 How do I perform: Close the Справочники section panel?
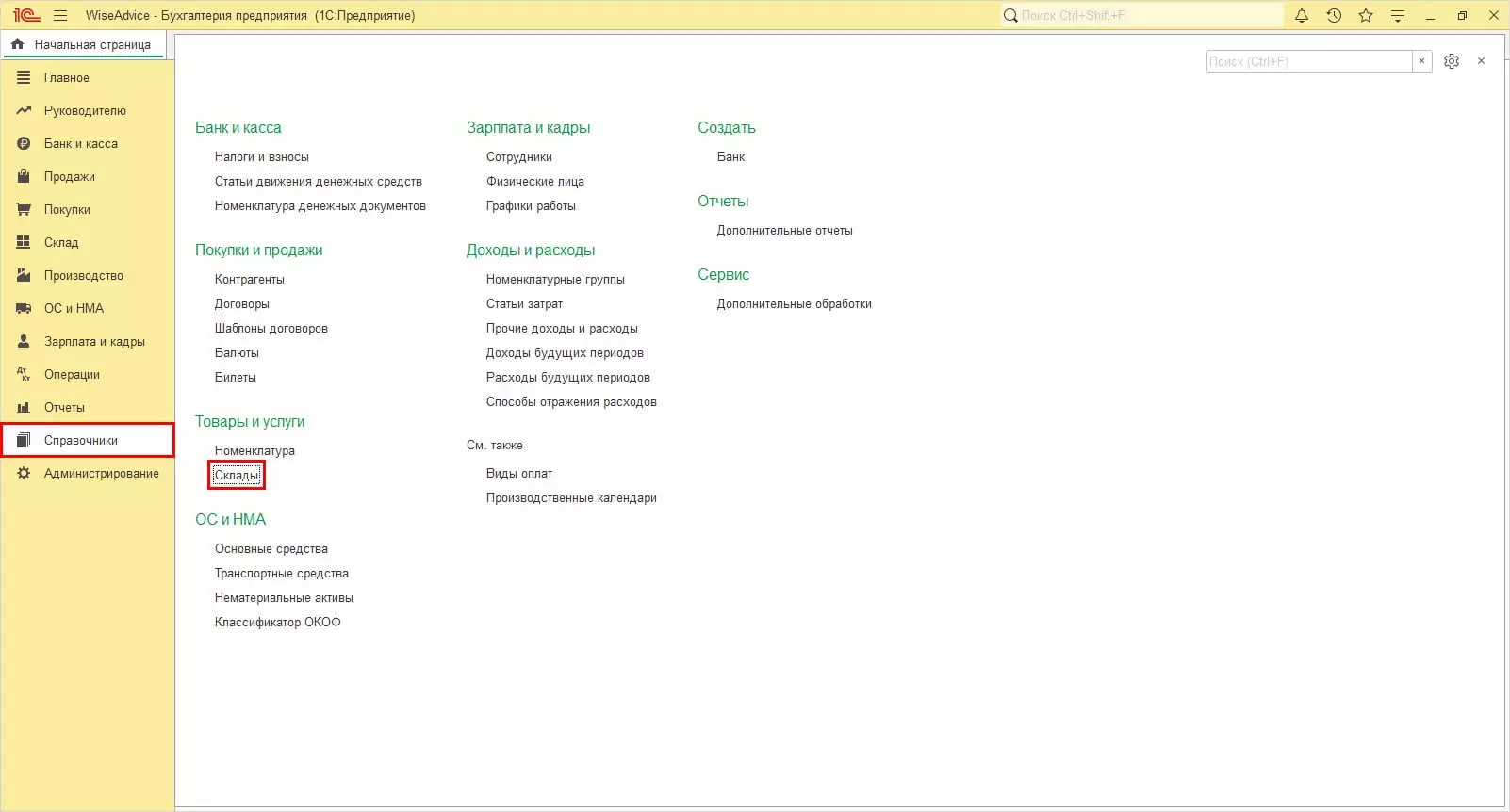pos(1482,61)
